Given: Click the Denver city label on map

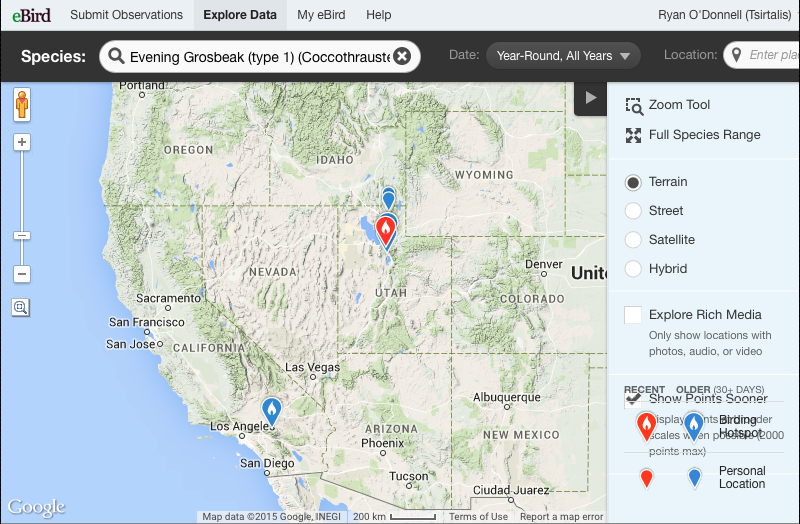Looking at the screenshot, I should (543, 264).
